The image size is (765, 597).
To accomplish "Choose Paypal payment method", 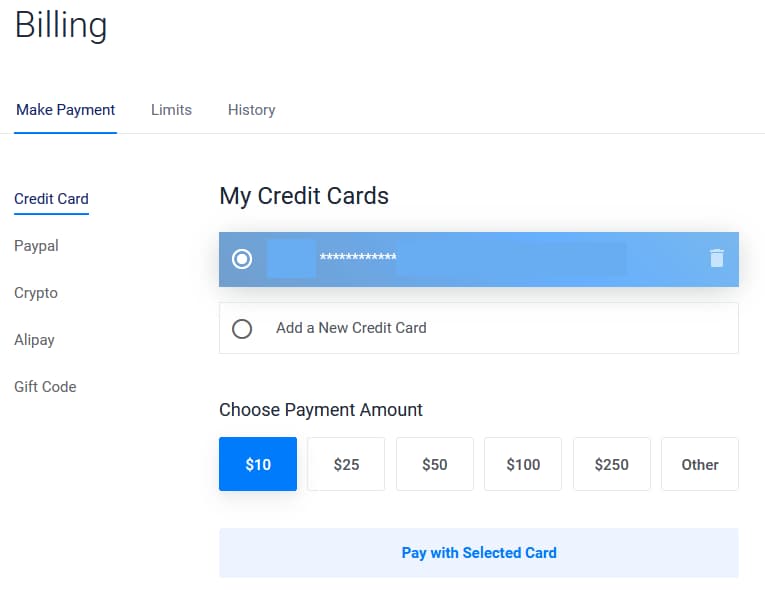I will (37, 245).
